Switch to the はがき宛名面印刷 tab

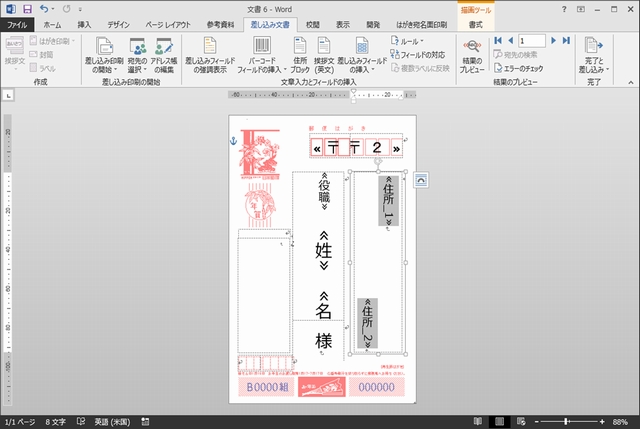tap(422, 25)
